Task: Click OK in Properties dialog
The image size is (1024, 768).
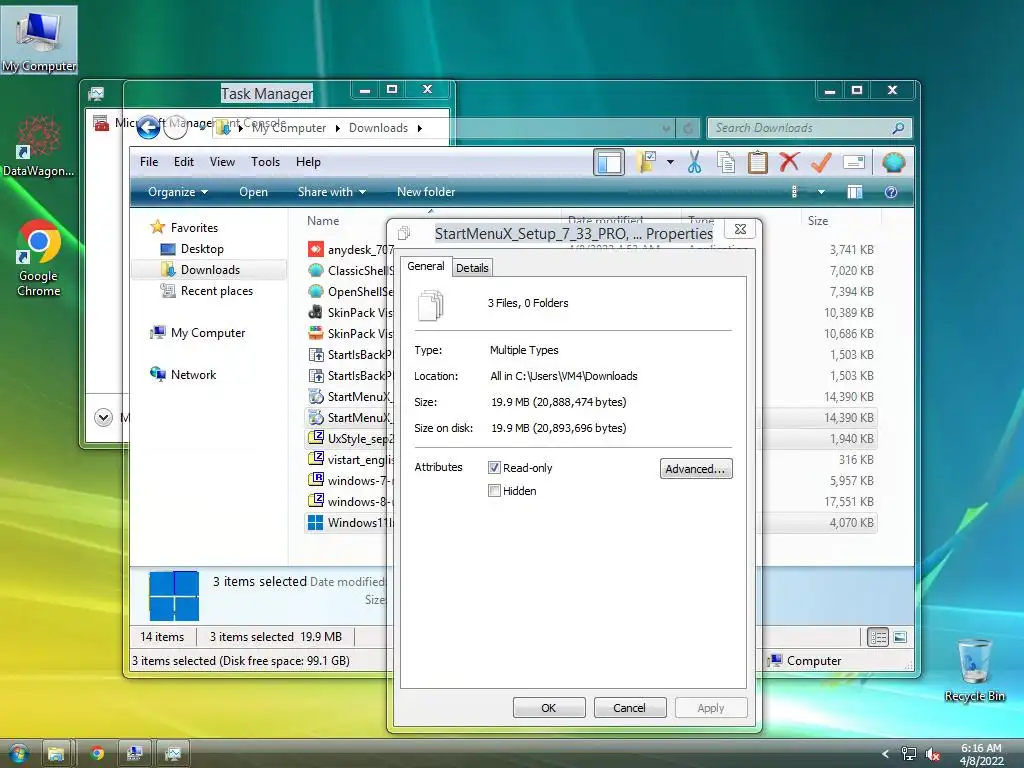Action: click(549, 708)
